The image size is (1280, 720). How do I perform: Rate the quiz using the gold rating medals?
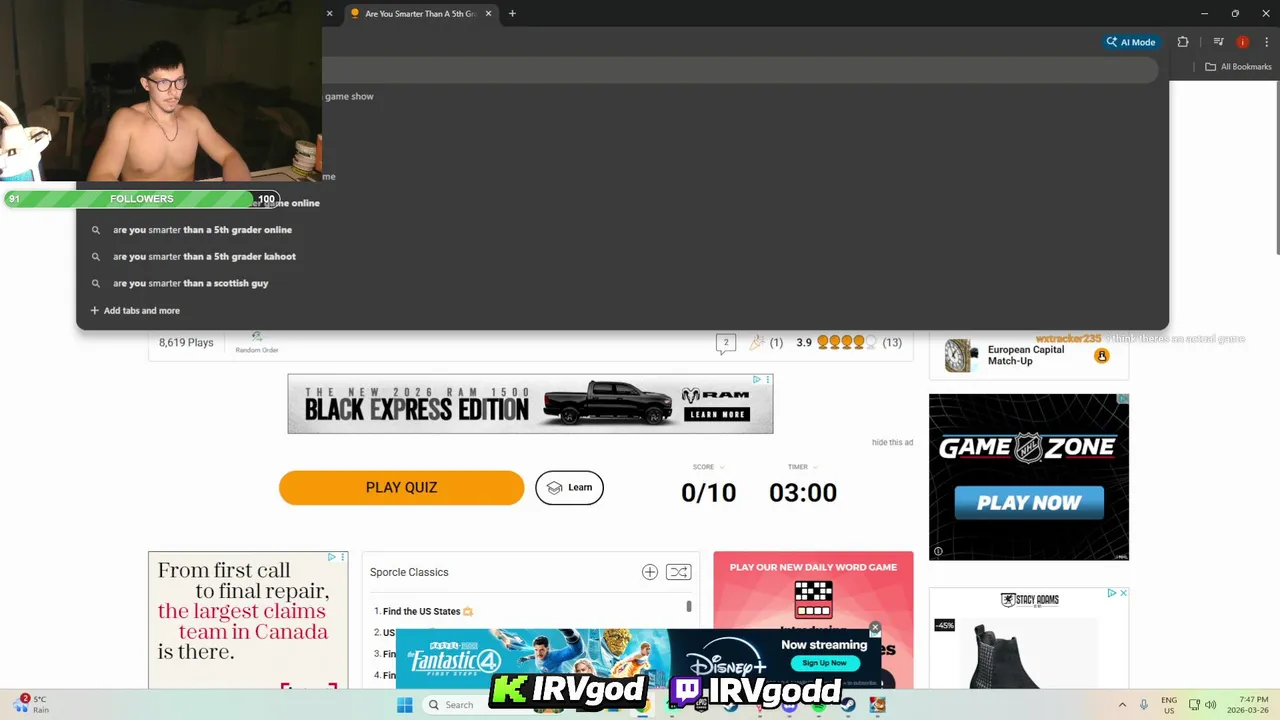click(846, 342)
